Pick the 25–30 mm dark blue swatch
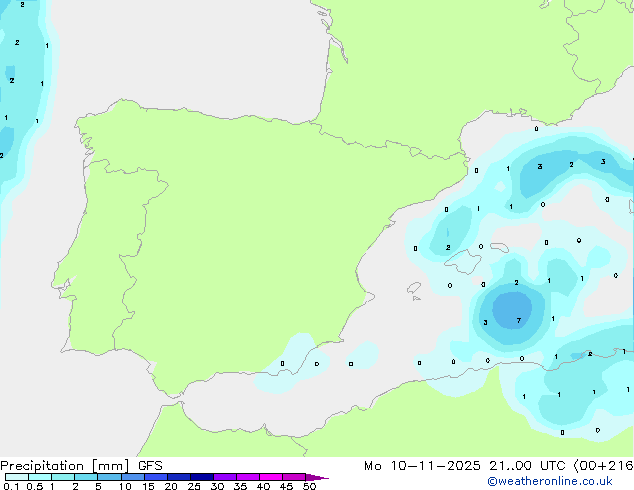Screen dimensions: 634x490 tap(202, 477)
